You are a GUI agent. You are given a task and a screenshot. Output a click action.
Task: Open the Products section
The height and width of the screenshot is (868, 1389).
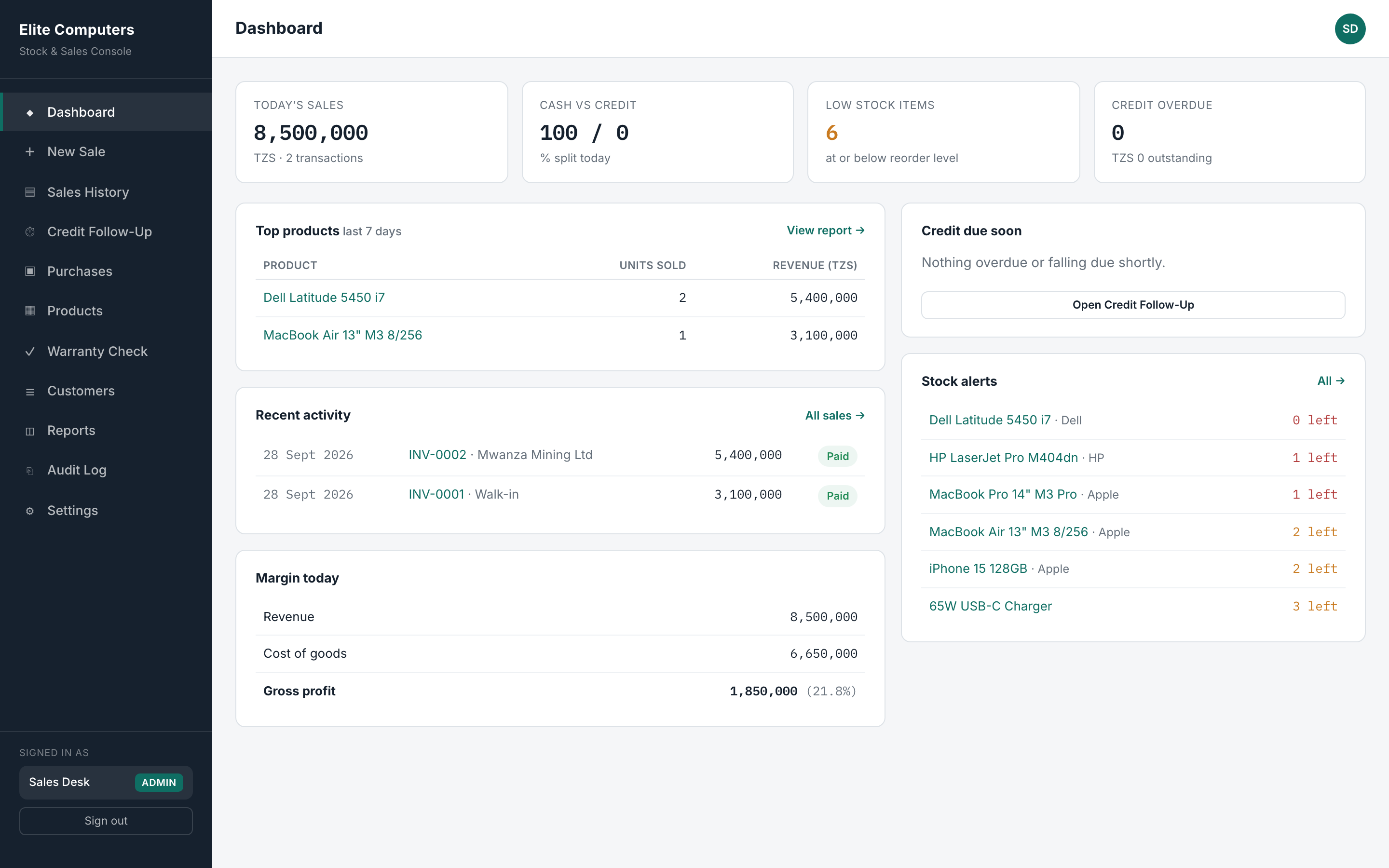point(106,311)
